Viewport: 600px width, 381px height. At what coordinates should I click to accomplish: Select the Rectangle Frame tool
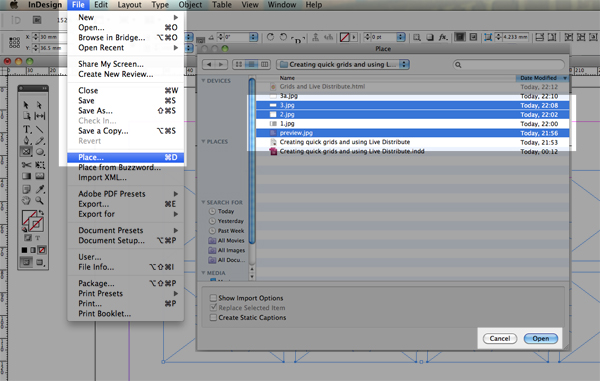(26, 152)
